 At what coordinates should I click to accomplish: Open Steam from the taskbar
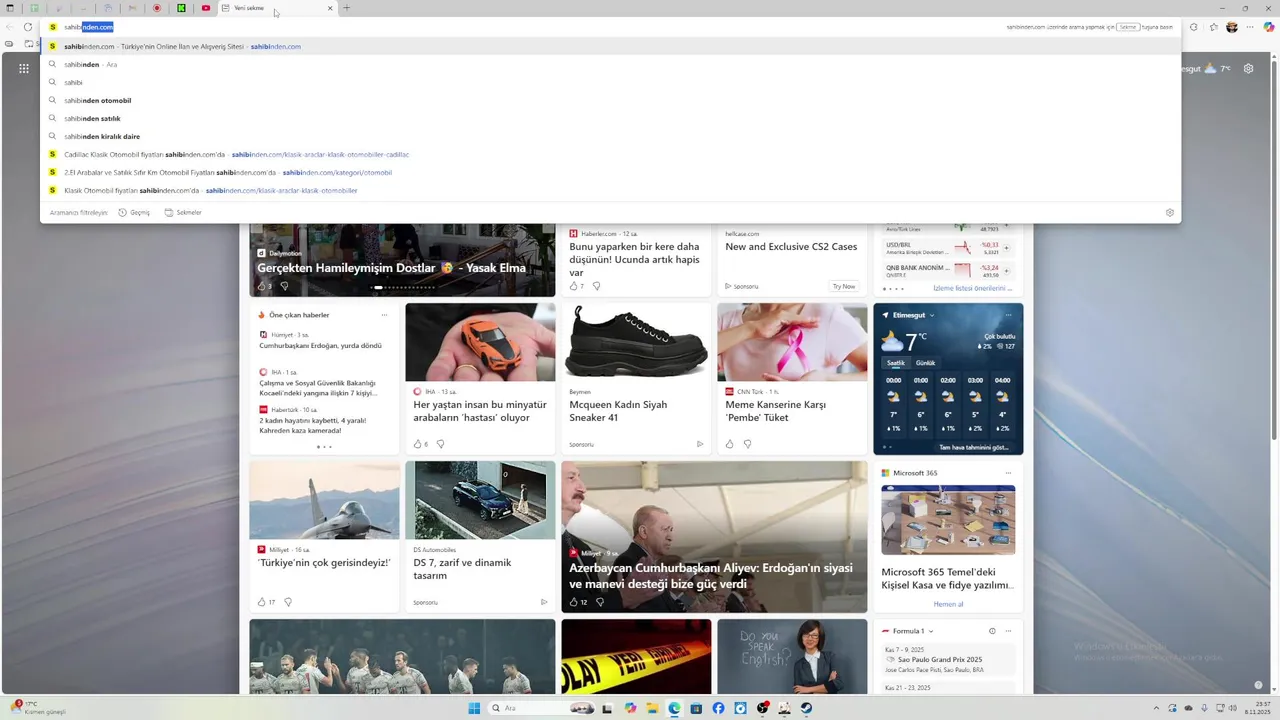tap(806, 708)
